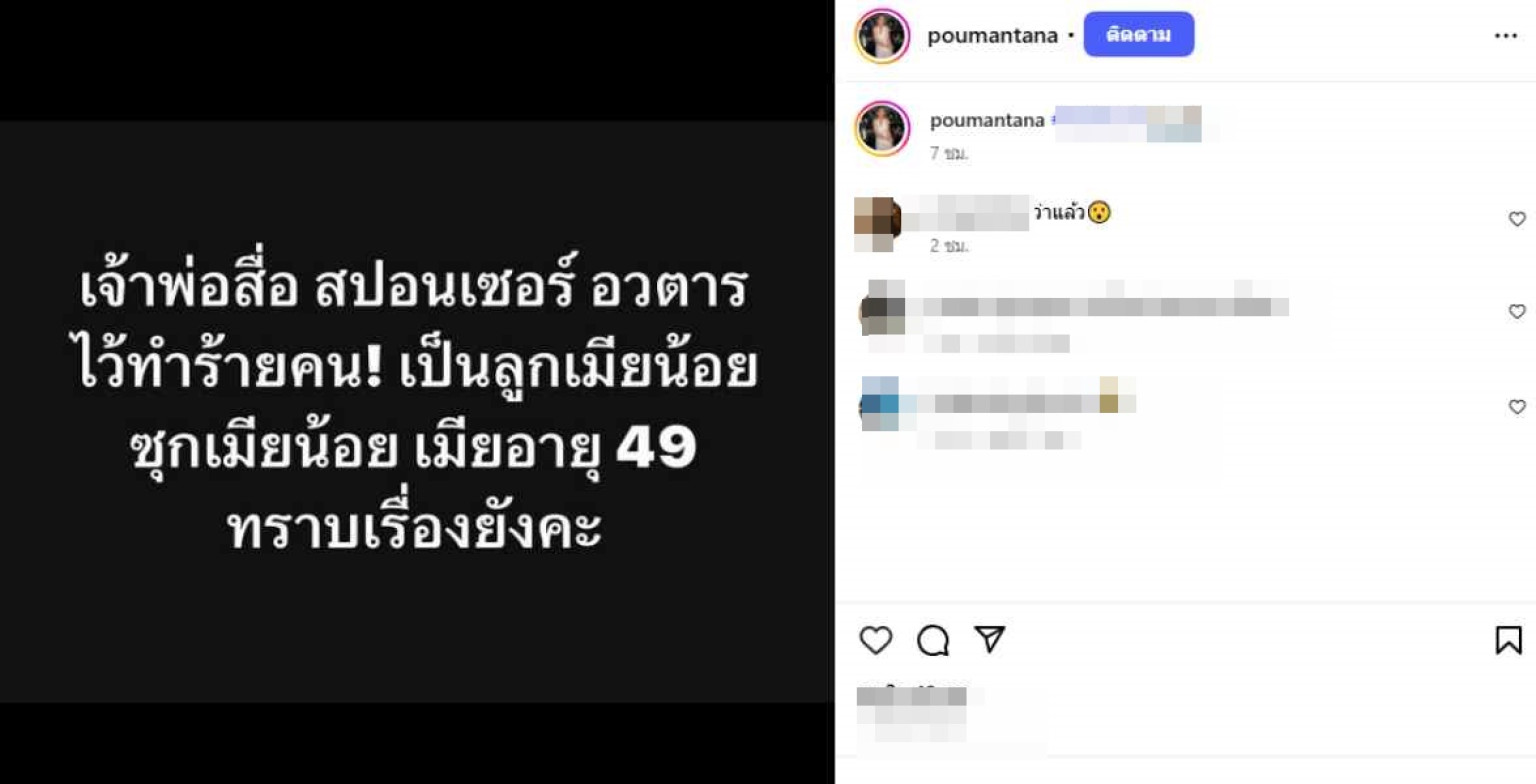Click the 2 ชม. comment timestamp
Image resolution: width=1536 pixels, height=784 pixels.
point(950,246)
